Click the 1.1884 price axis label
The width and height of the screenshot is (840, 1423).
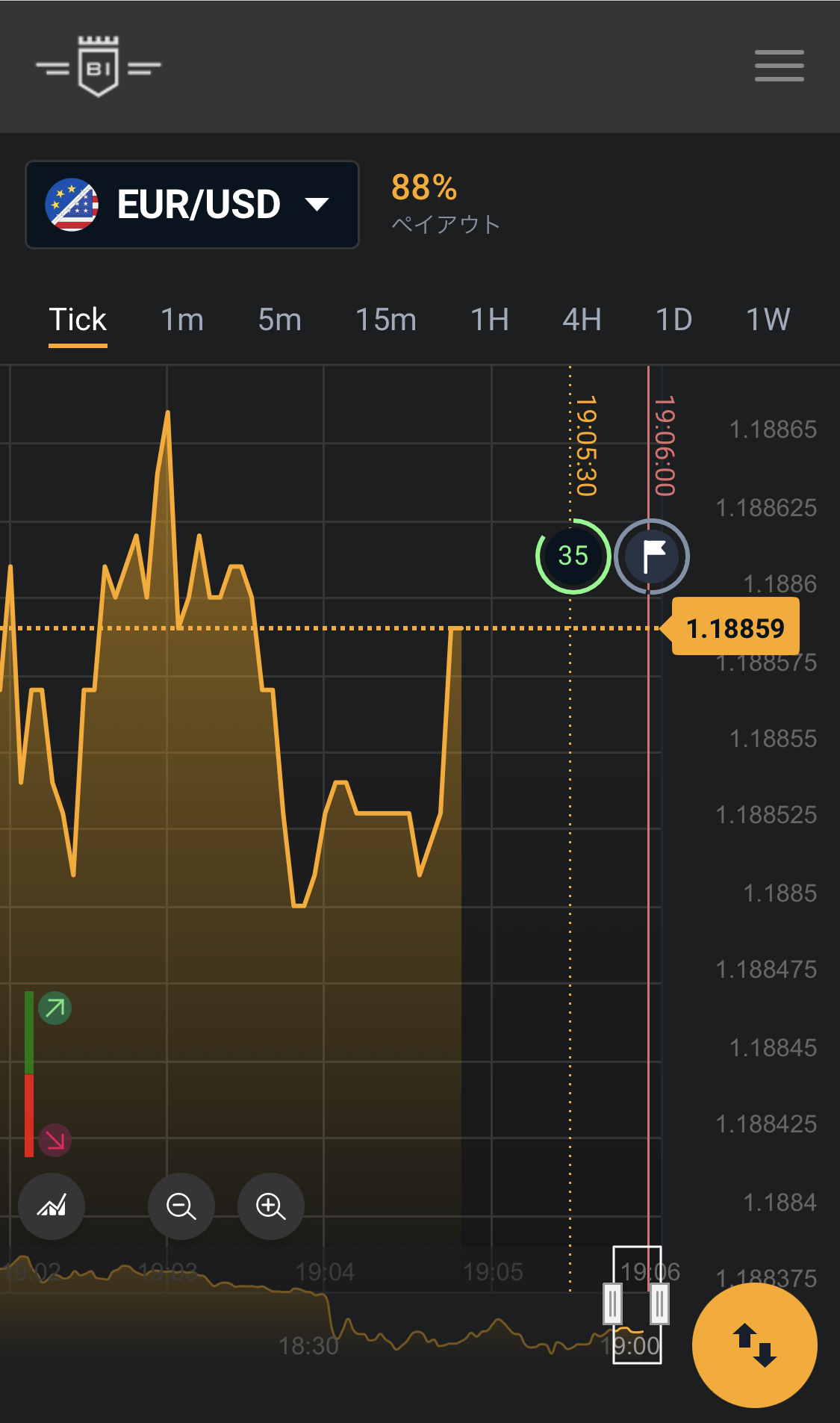pyautogui.click(x=780, y=1202)
